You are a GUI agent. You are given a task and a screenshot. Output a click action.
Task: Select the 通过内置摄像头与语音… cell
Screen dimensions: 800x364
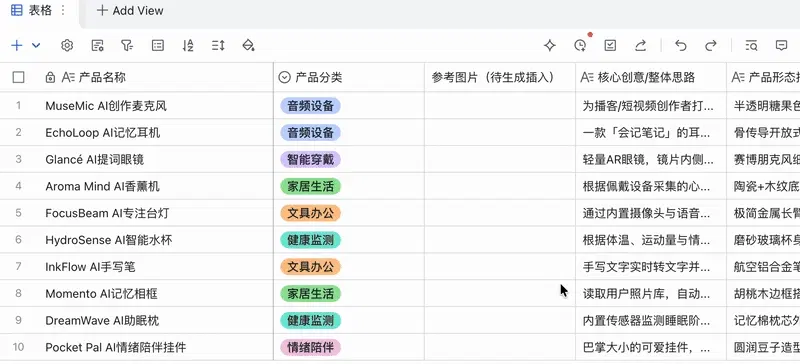click(651, 213)
